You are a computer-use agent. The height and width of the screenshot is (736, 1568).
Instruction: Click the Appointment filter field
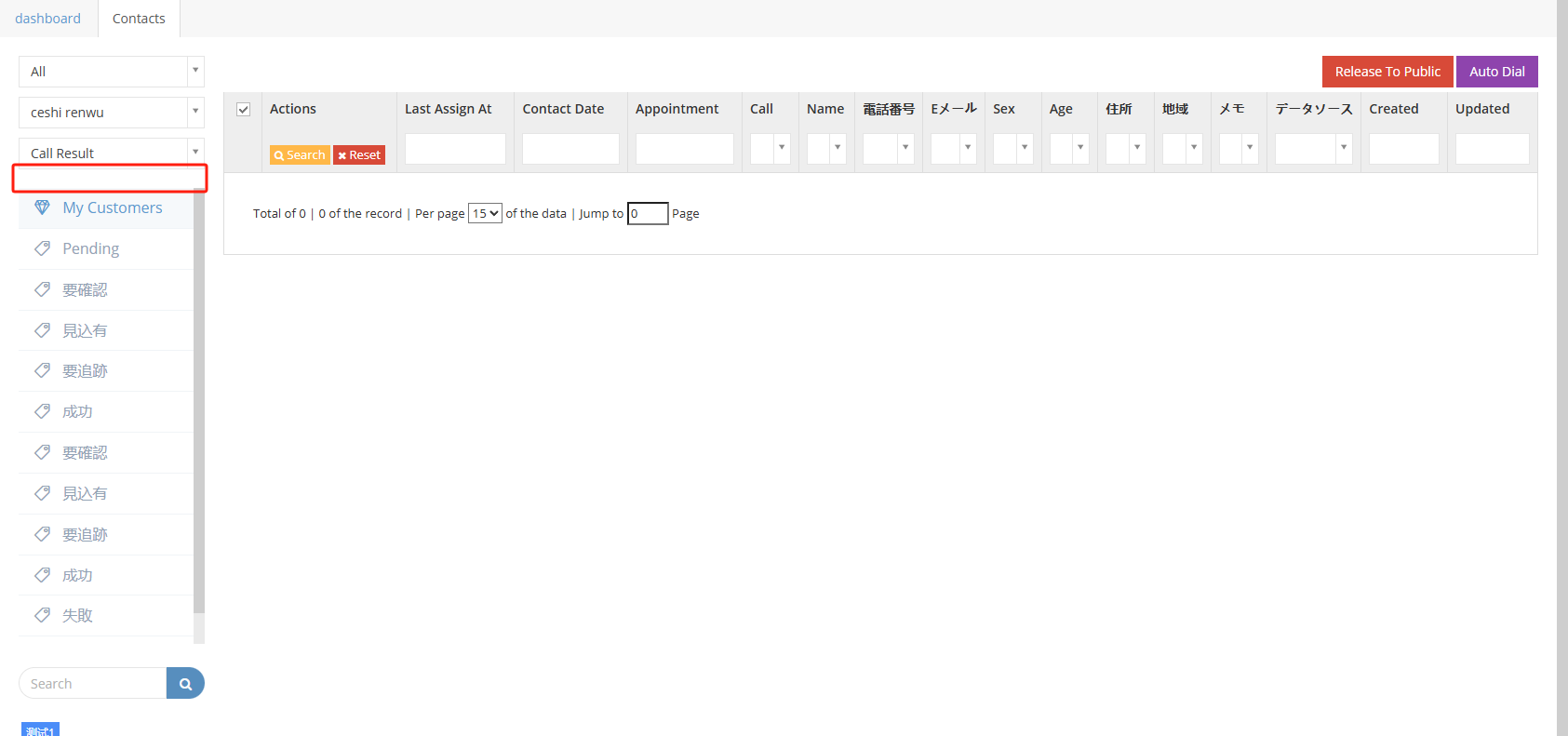click(x=685, y=149)
